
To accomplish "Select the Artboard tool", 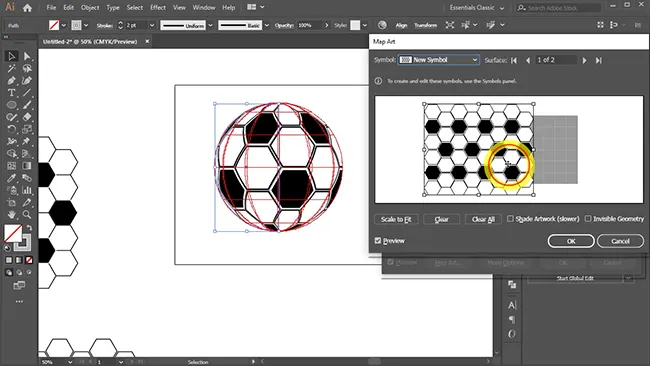I will click(12, 203).
